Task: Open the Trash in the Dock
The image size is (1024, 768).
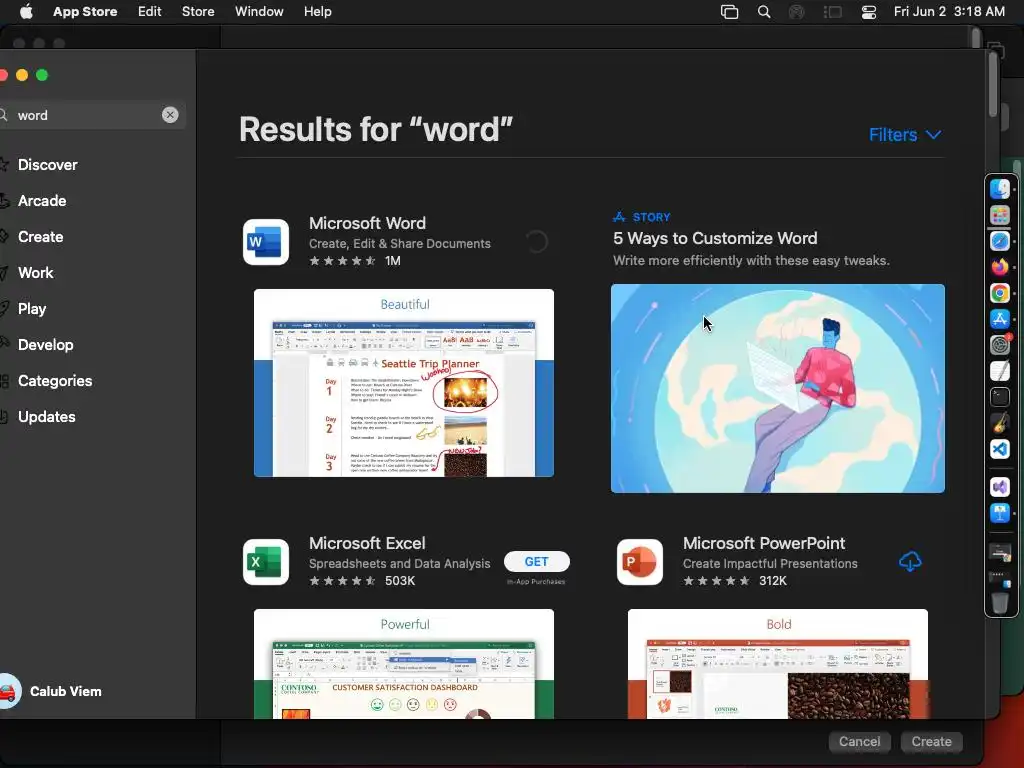Action: [1000, 603]
